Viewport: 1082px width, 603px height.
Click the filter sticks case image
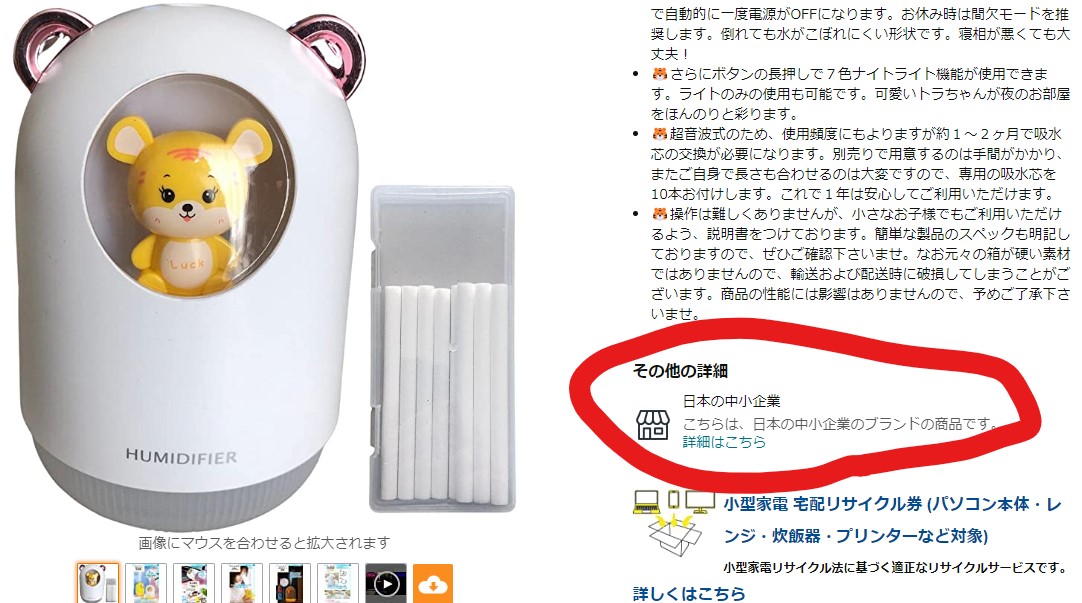442,348
